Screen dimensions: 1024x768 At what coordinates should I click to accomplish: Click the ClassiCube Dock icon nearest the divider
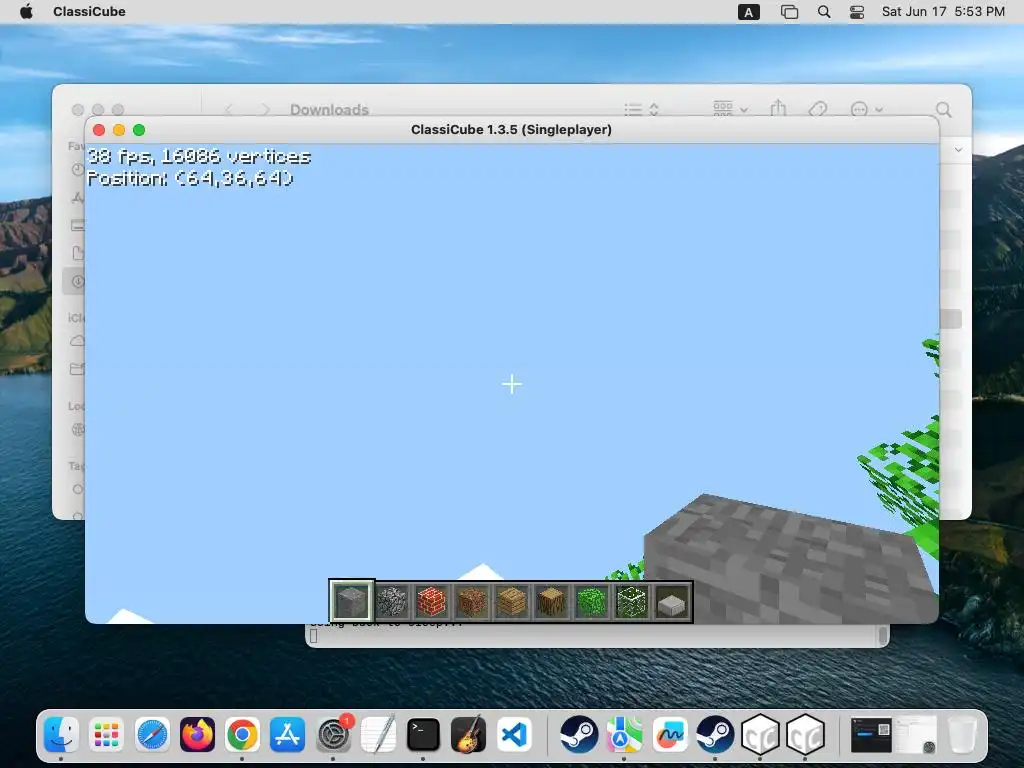click(x=805, y=734)
